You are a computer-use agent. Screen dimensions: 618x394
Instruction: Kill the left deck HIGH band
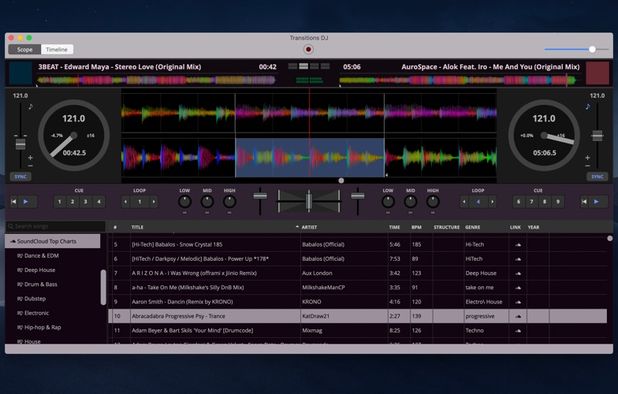[229, 213]
